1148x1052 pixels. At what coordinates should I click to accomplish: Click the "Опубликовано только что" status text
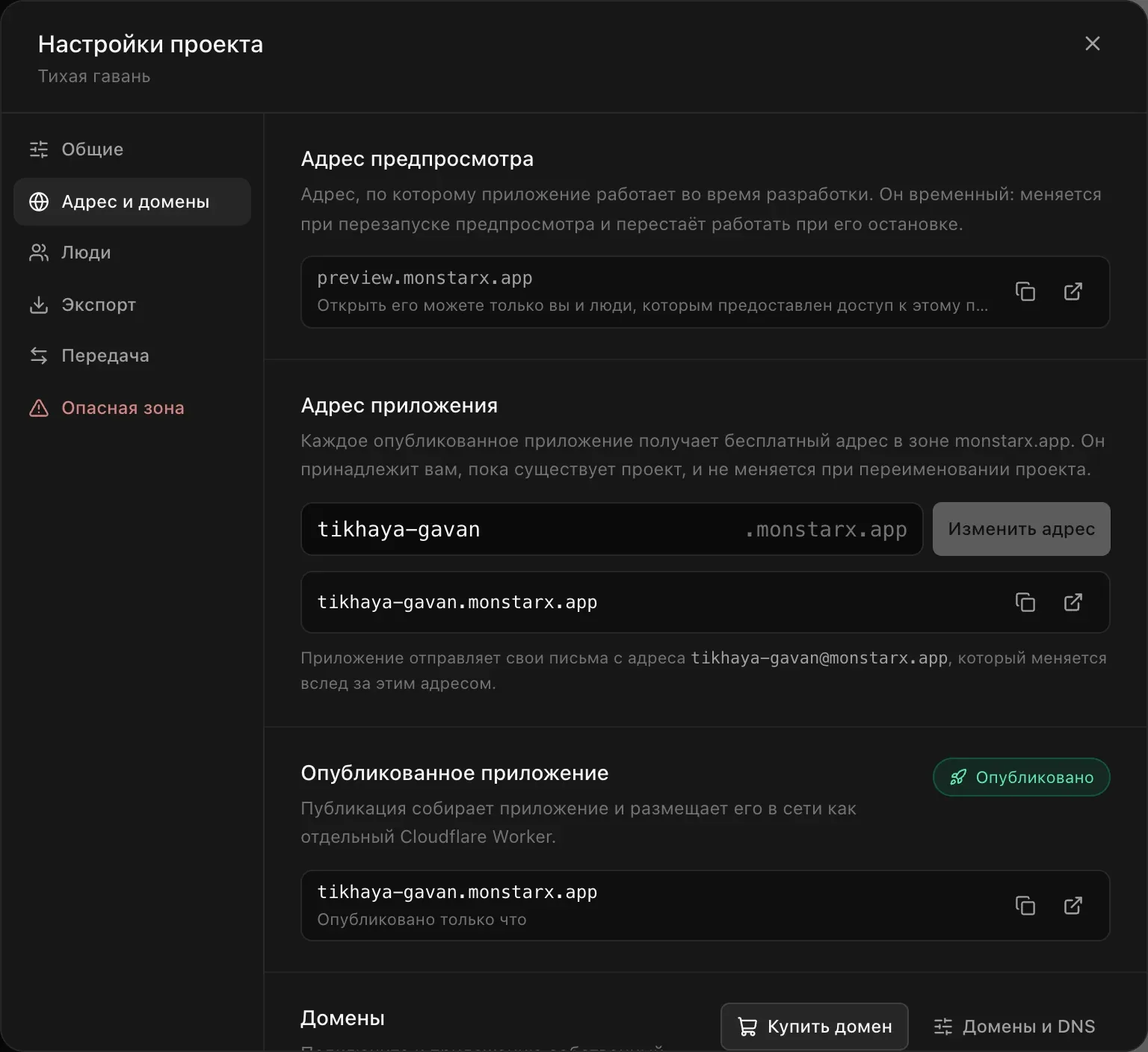click(422, 920)
